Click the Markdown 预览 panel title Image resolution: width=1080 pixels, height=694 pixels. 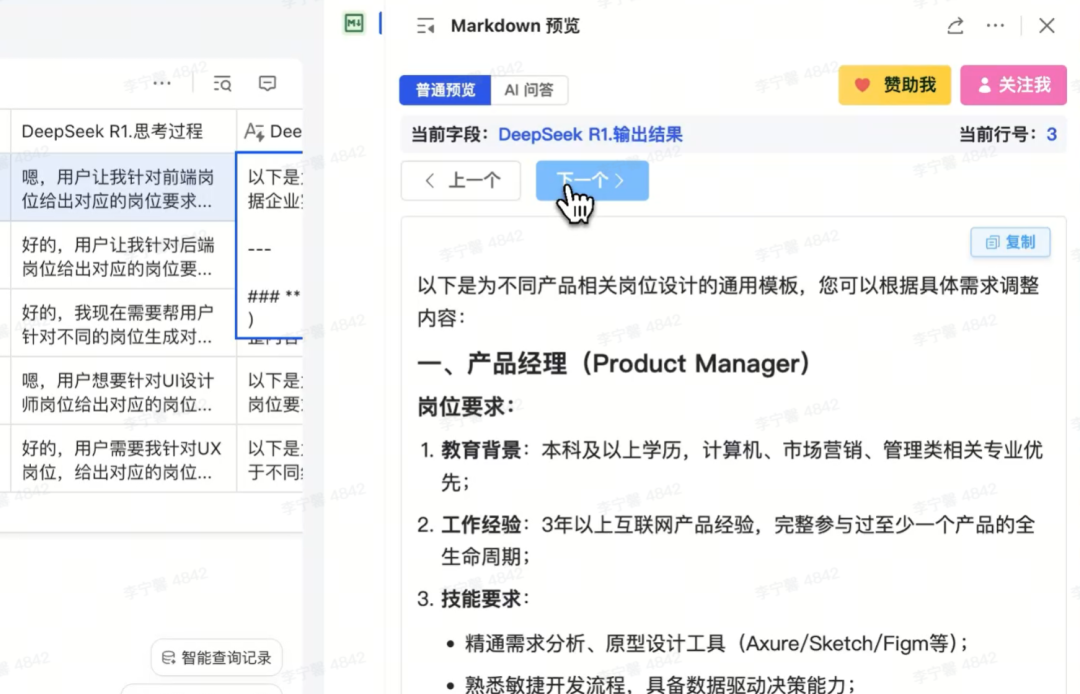click(x=515, y=26)
